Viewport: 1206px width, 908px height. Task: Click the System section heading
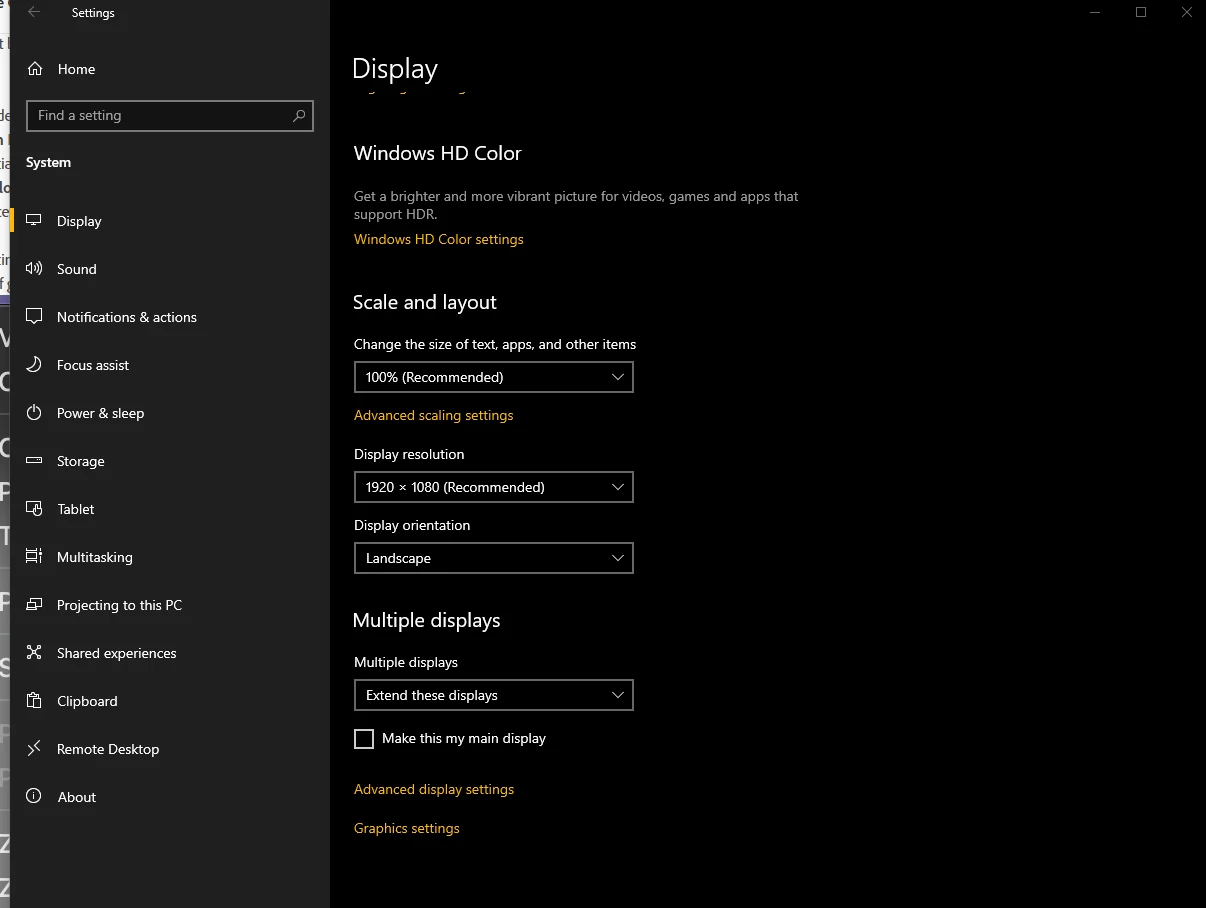tap(49, 162)
